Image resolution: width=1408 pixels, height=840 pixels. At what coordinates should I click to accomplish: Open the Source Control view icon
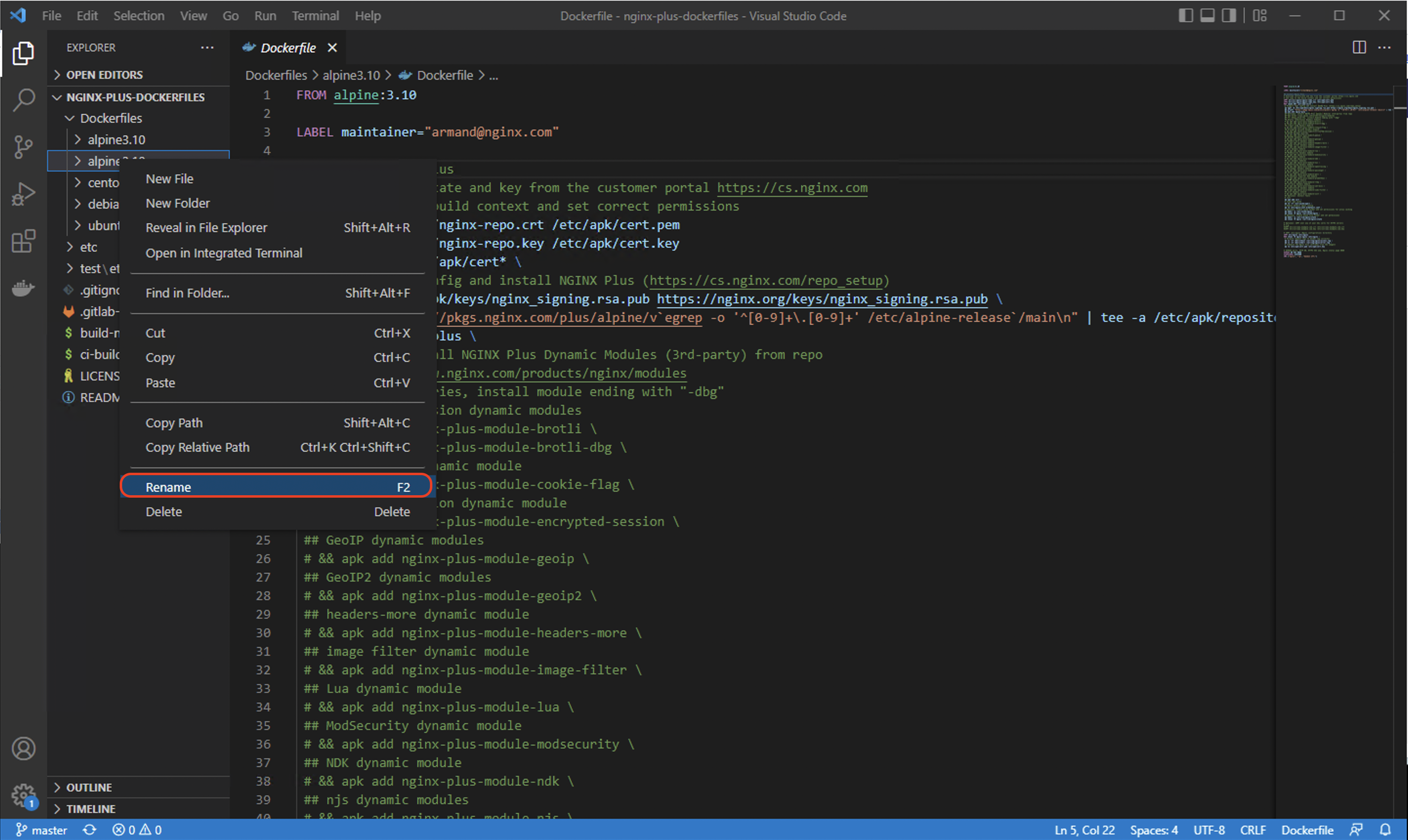(23, 147)
